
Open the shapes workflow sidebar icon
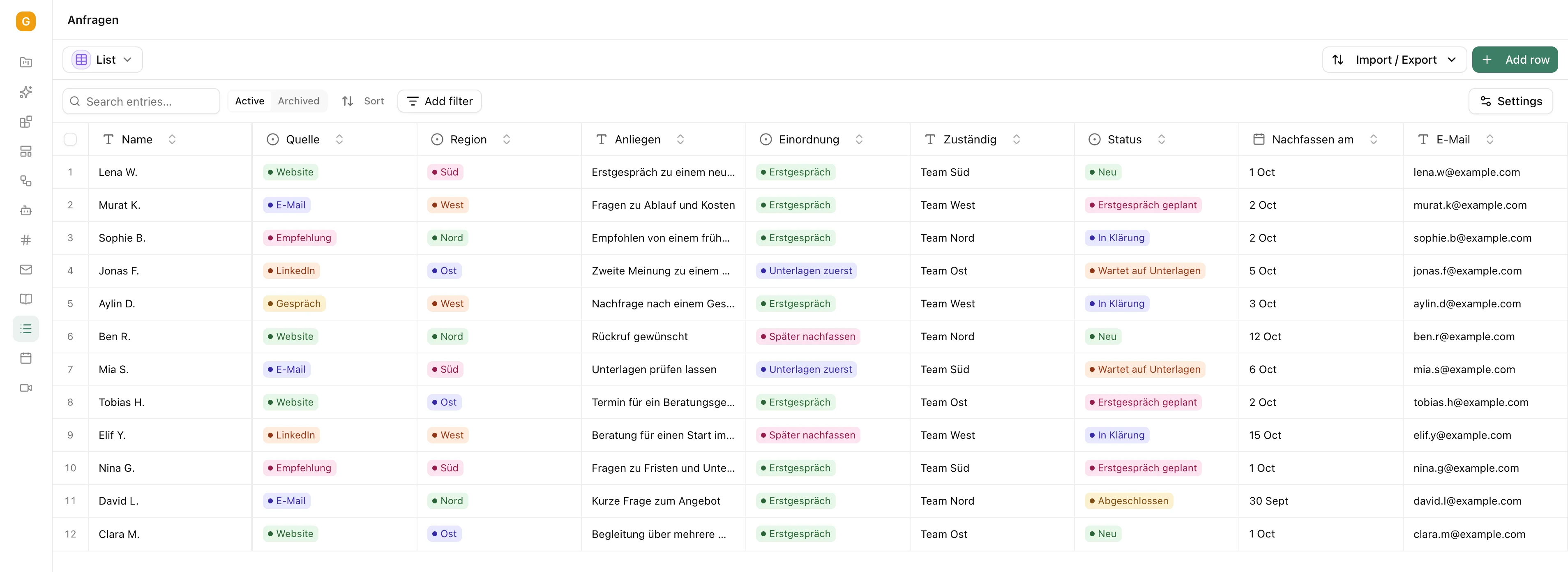pos(25,181)
